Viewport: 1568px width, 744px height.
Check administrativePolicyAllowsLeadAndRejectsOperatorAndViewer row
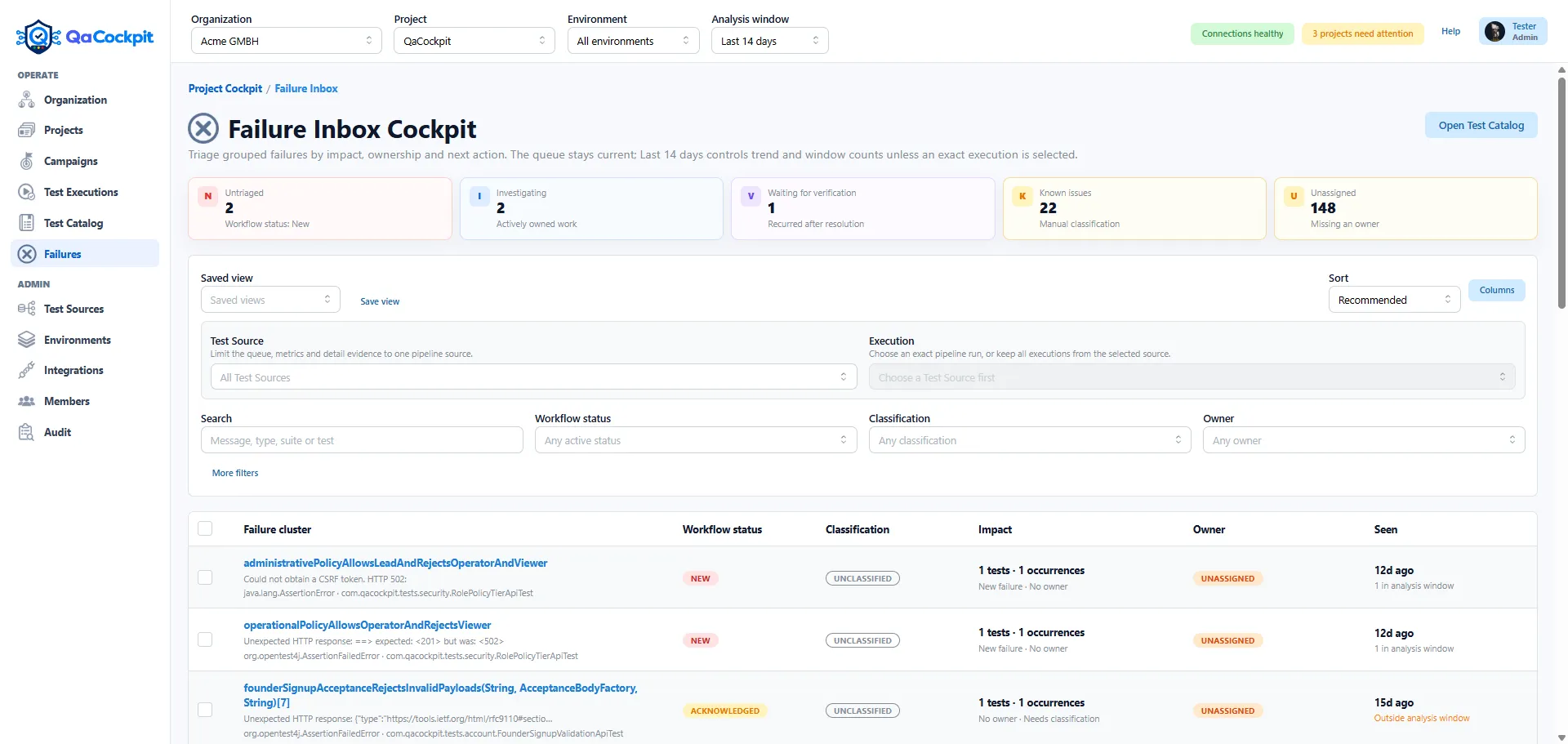coord(205,577)
